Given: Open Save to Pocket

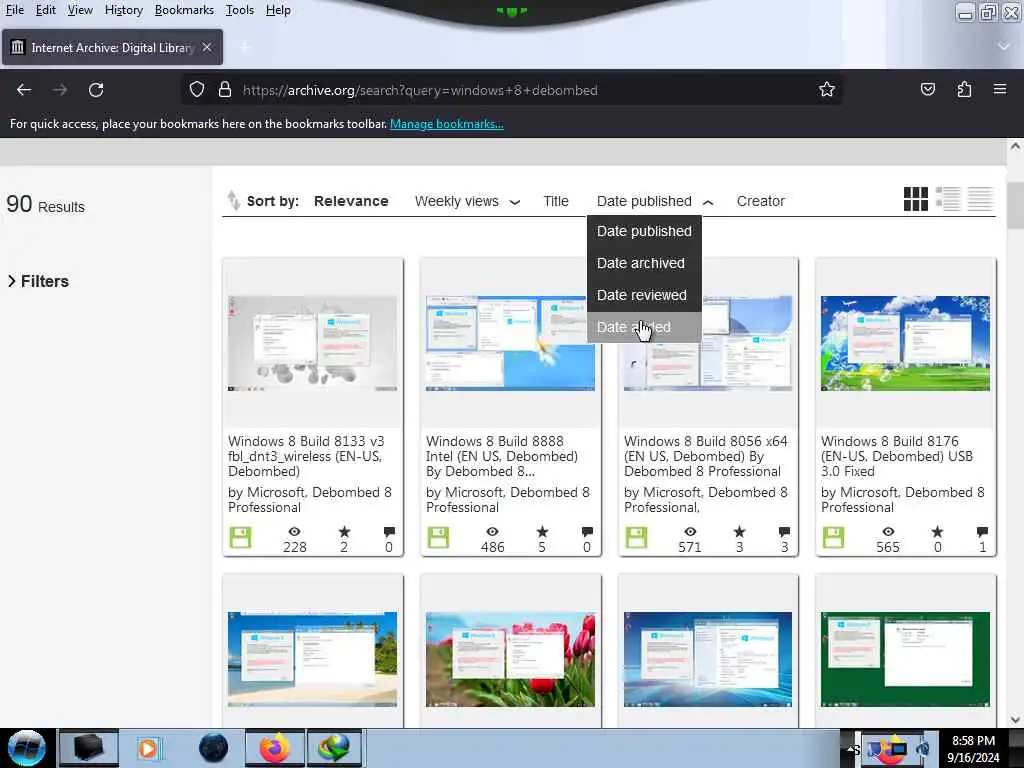Looking at the screenshot, I should 928,89.
